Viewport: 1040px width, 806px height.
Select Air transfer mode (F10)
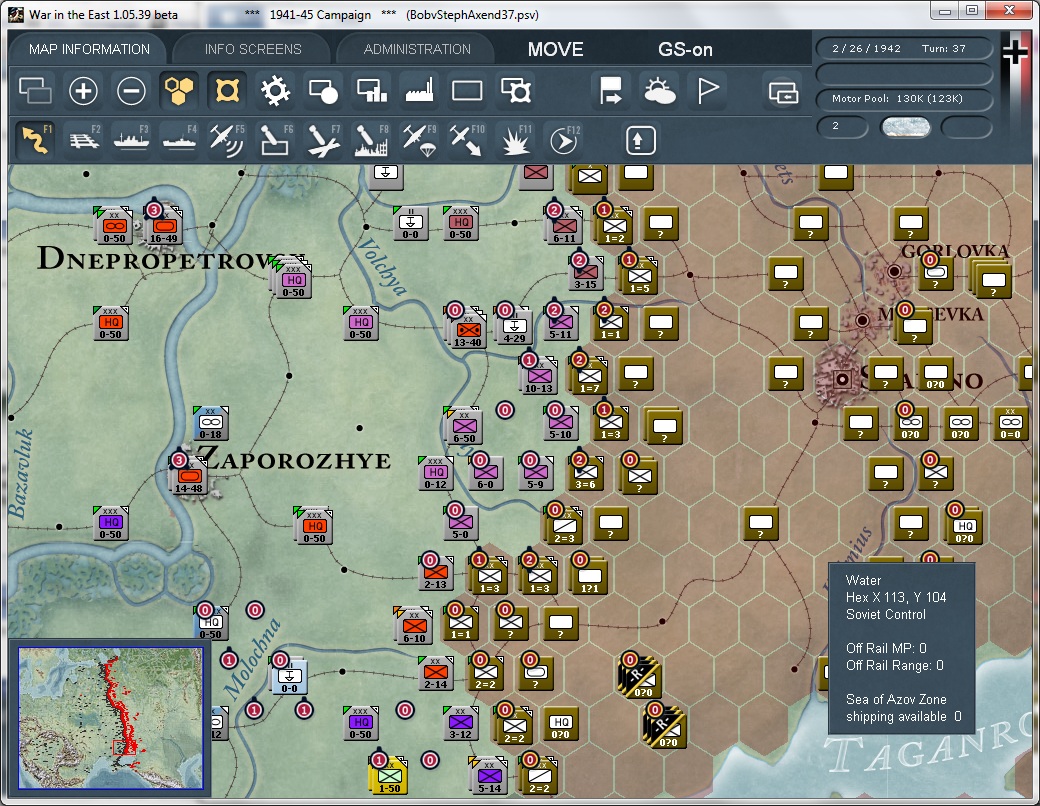click(x=467, y=140)
